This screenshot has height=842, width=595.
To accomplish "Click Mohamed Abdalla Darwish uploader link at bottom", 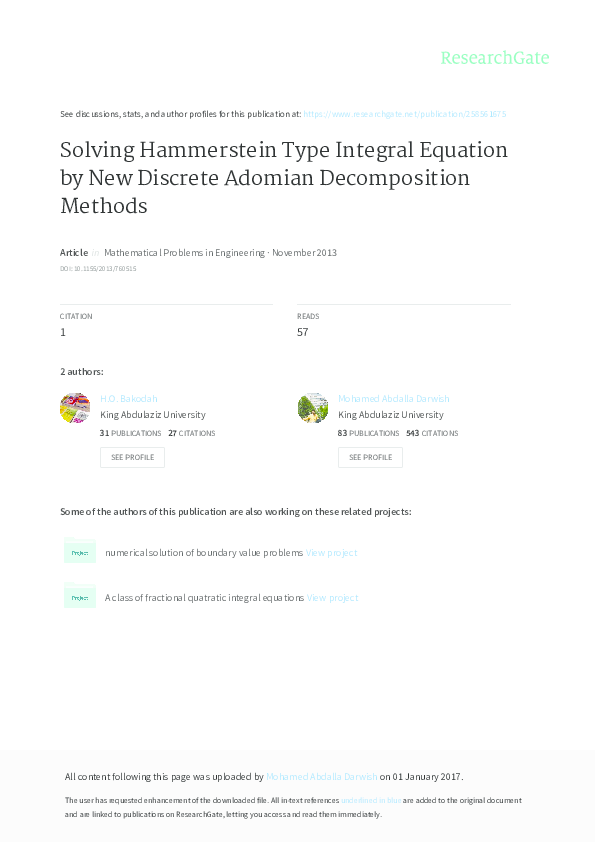I will coord(321,775).
